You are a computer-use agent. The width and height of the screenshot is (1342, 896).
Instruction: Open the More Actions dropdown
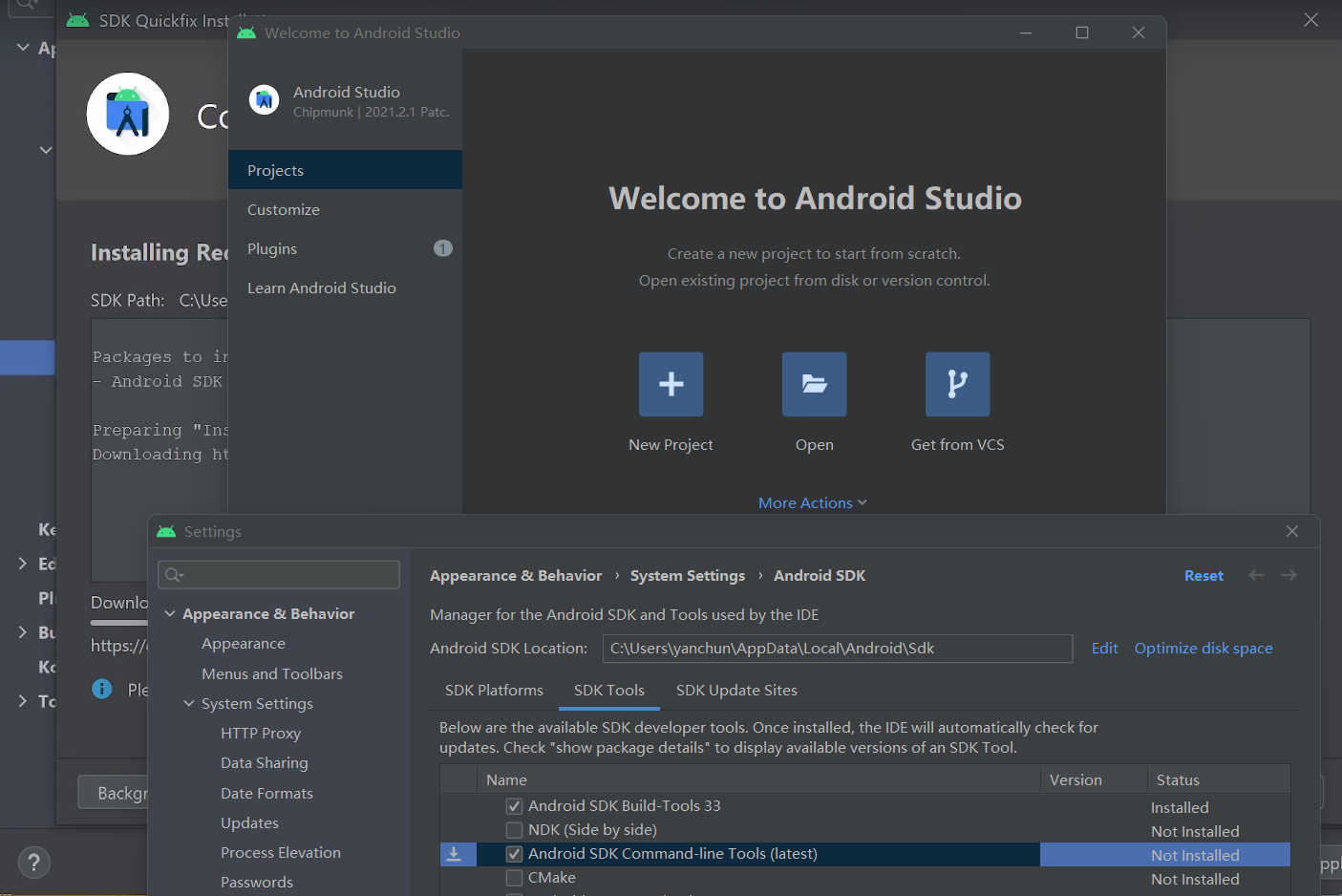click(x=813, y=502)
